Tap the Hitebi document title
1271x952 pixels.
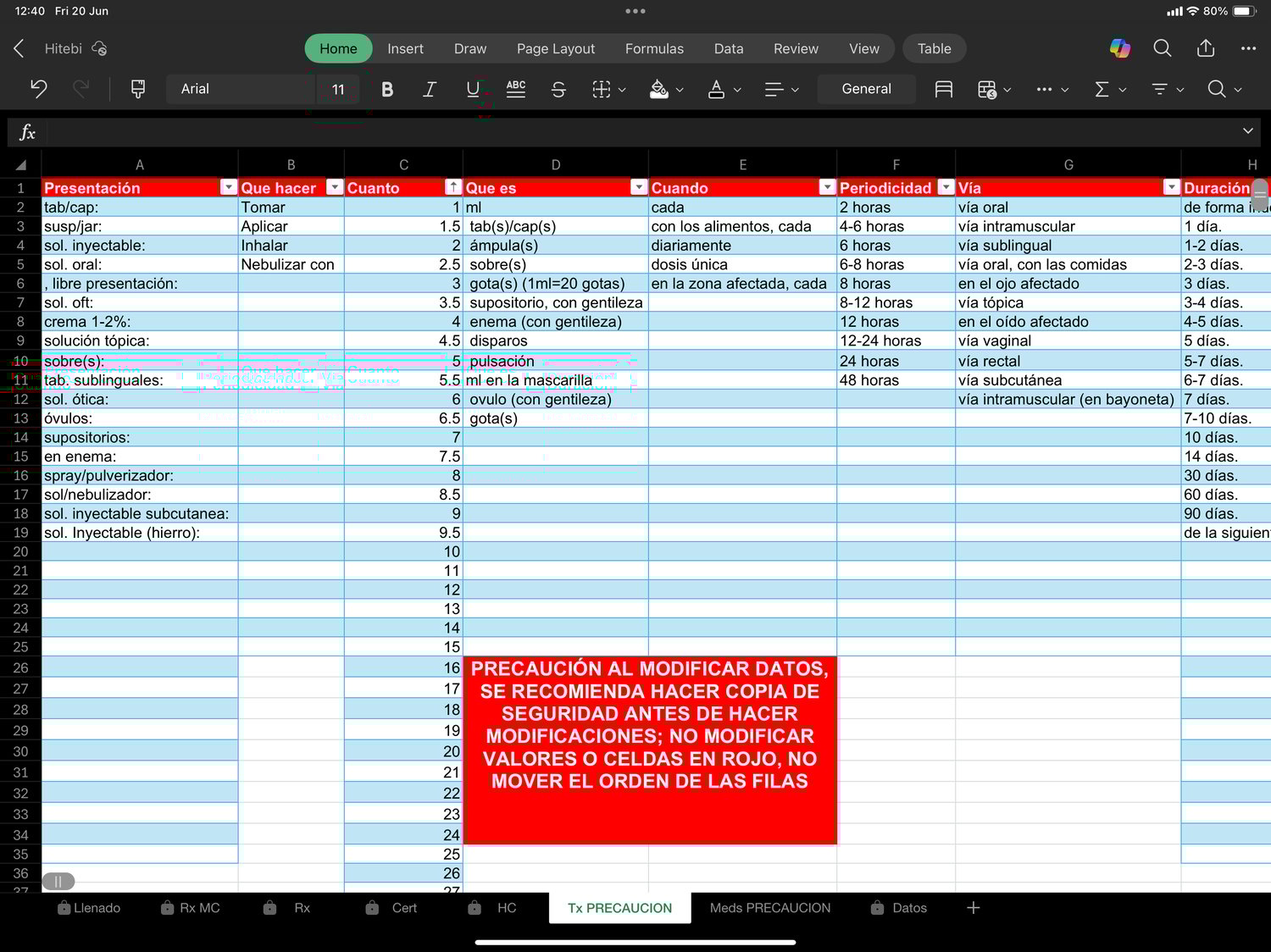coord(64,48)
